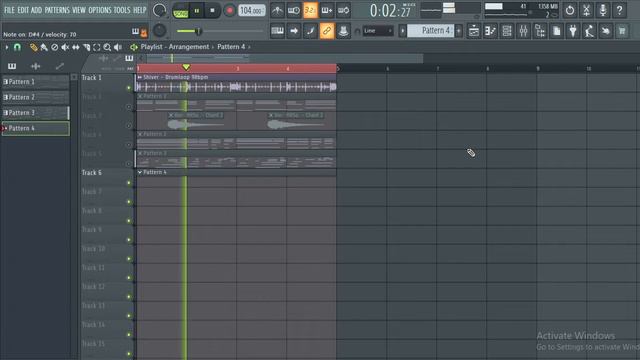The height and width of the screenshot is (360, 640).
Task: Select the Paint brush tool
Action: 44,47
